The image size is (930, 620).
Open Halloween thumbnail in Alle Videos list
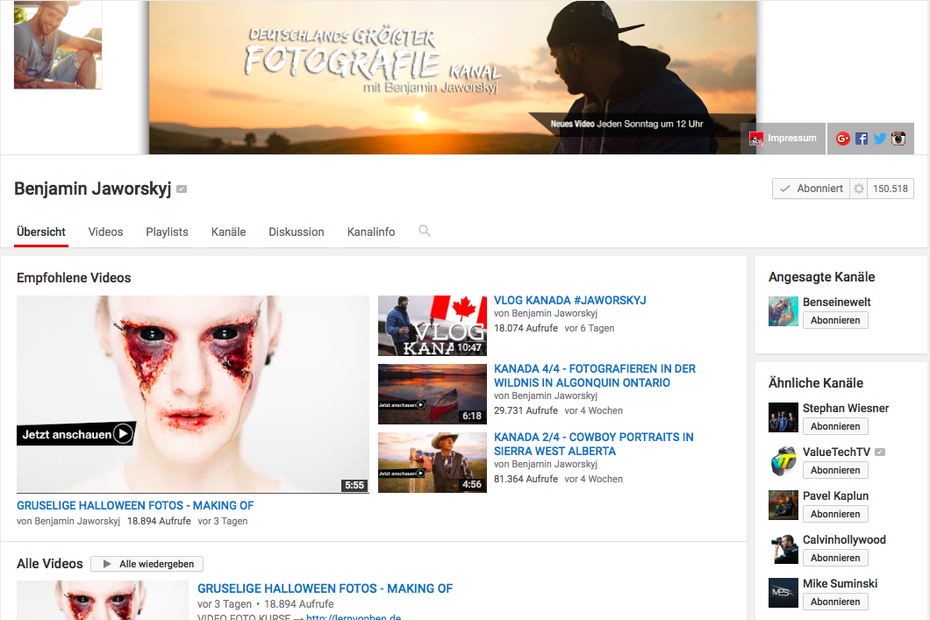pos(103,600)
